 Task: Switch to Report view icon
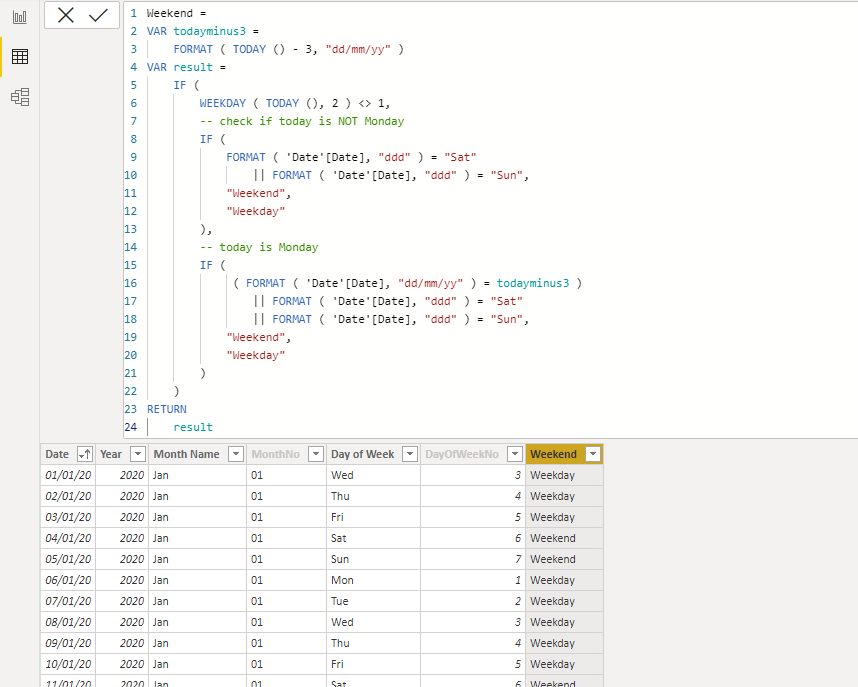click(20, 18)
